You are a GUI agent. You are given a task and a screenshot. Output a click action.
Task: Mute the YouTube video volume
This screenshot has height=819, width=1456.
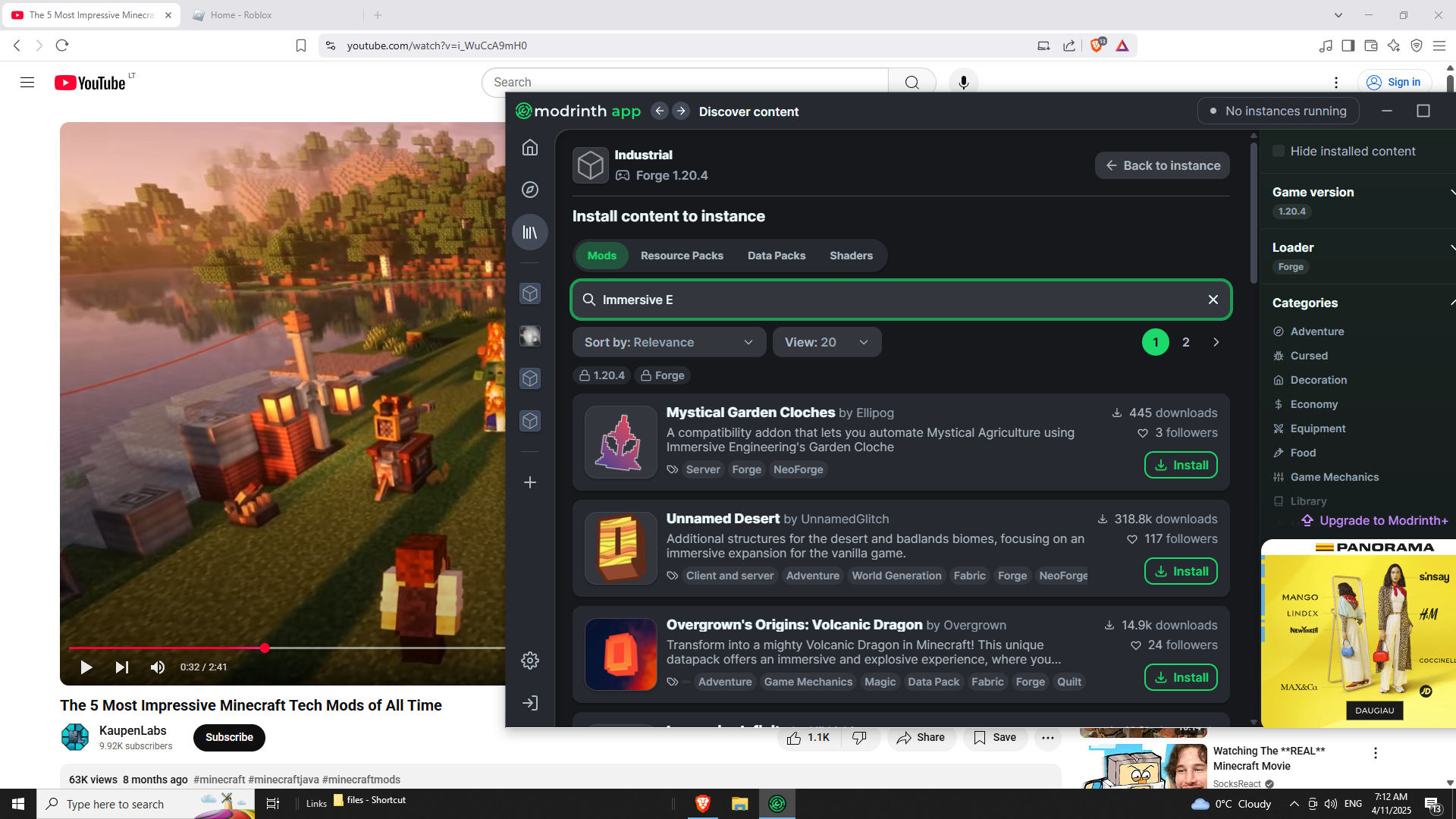(158, 667)
